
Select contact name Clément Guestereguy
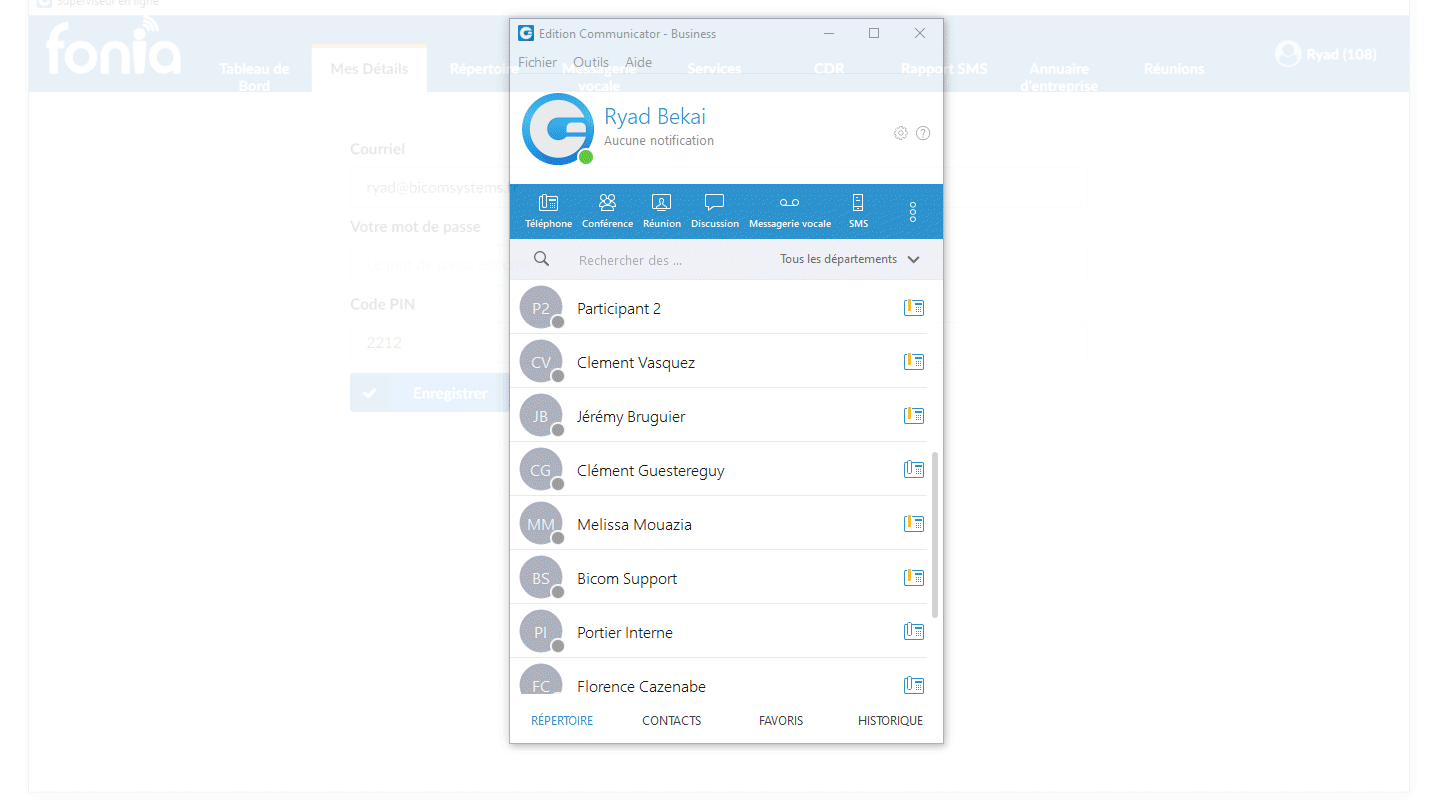[x=651, y=471]
